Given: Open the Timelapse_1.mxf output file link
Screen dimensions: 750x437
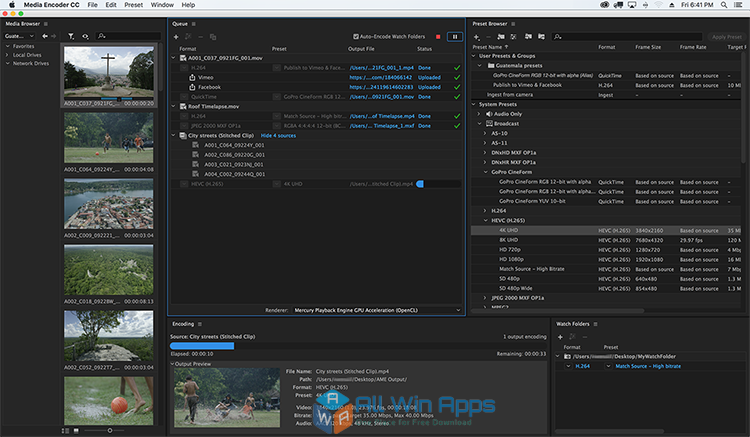Looking at the screenshot, I should [x=382, y=126].
